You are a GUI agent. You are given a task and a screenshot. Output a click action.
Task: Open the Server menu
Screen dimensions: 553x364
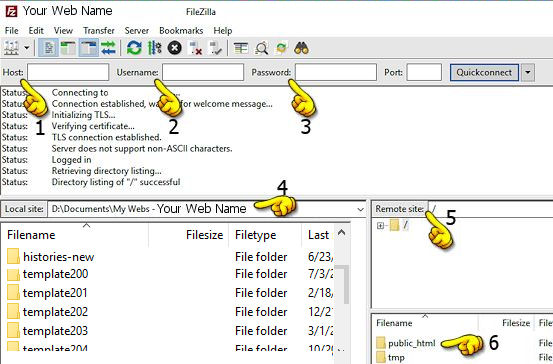136,31
